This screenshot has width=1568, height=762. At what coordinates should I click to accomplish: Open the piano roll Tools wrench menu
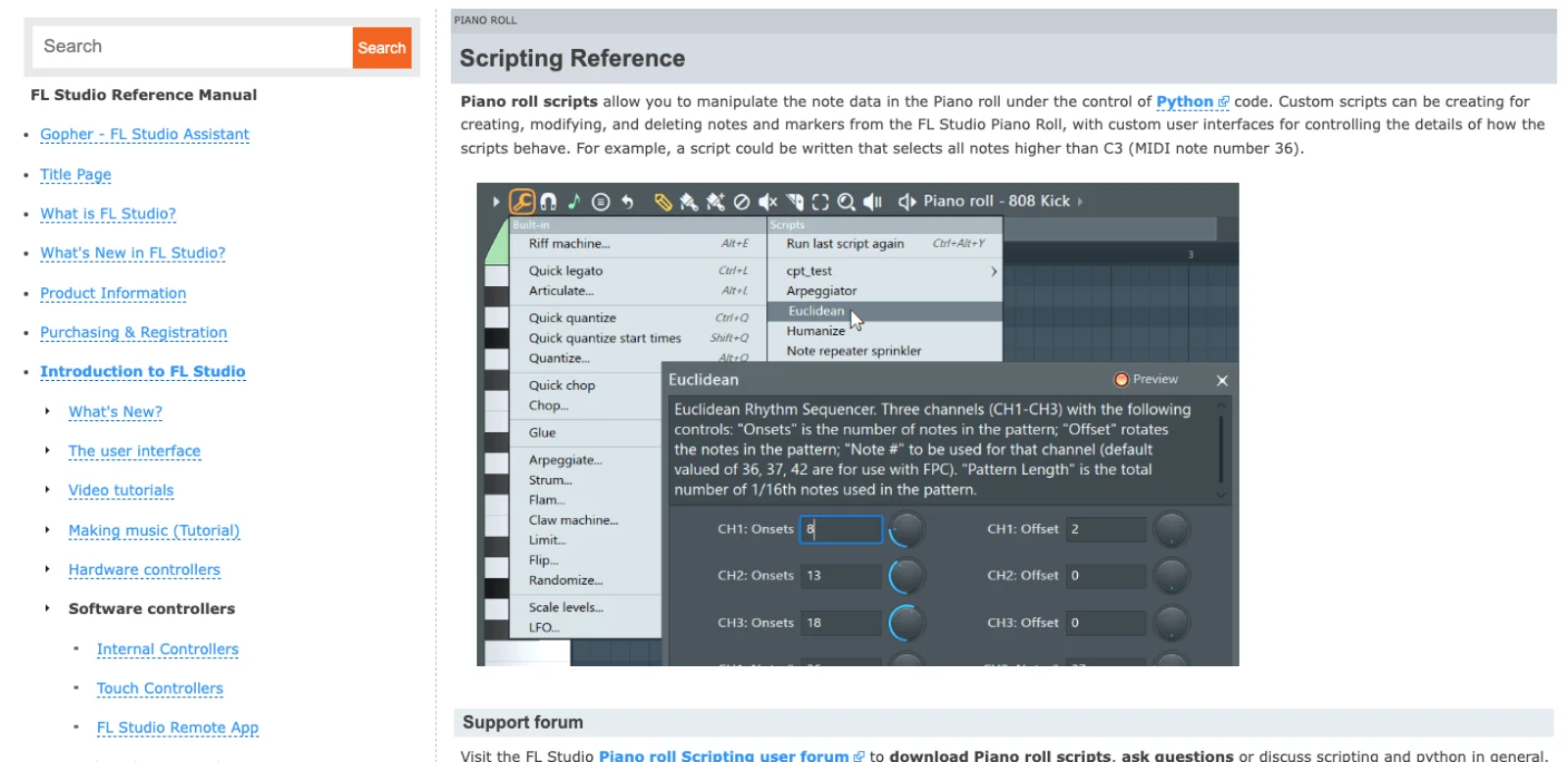click(521, 202)
